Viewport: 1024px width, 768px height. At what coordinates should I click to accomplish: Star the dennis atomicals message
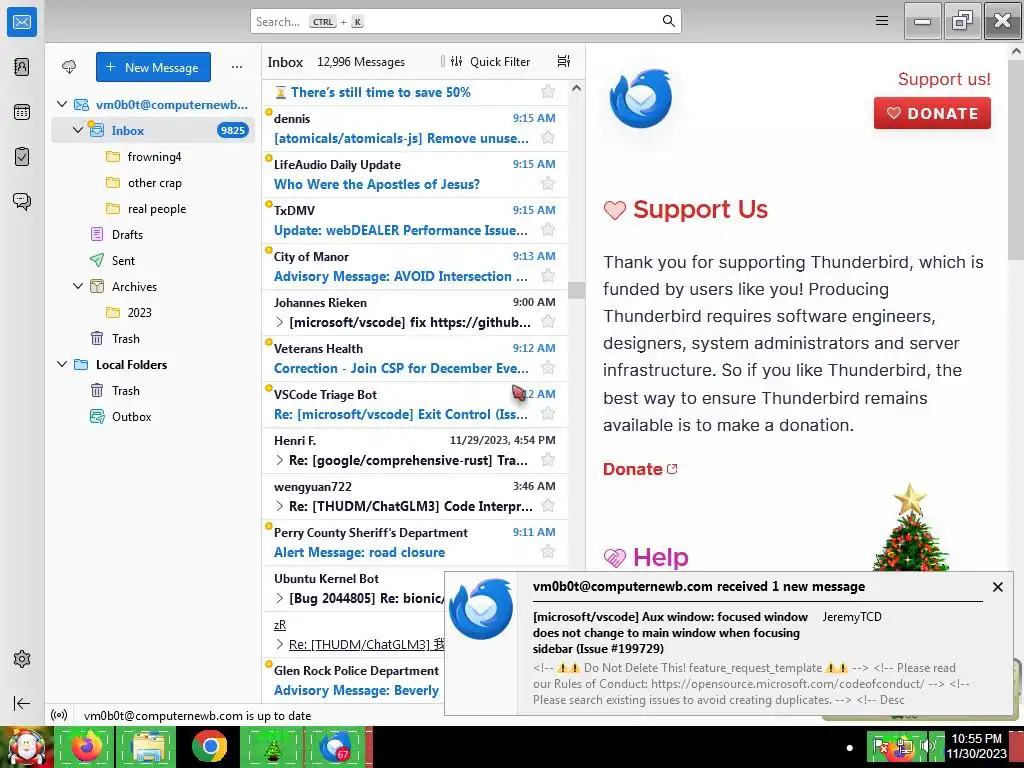548,138
